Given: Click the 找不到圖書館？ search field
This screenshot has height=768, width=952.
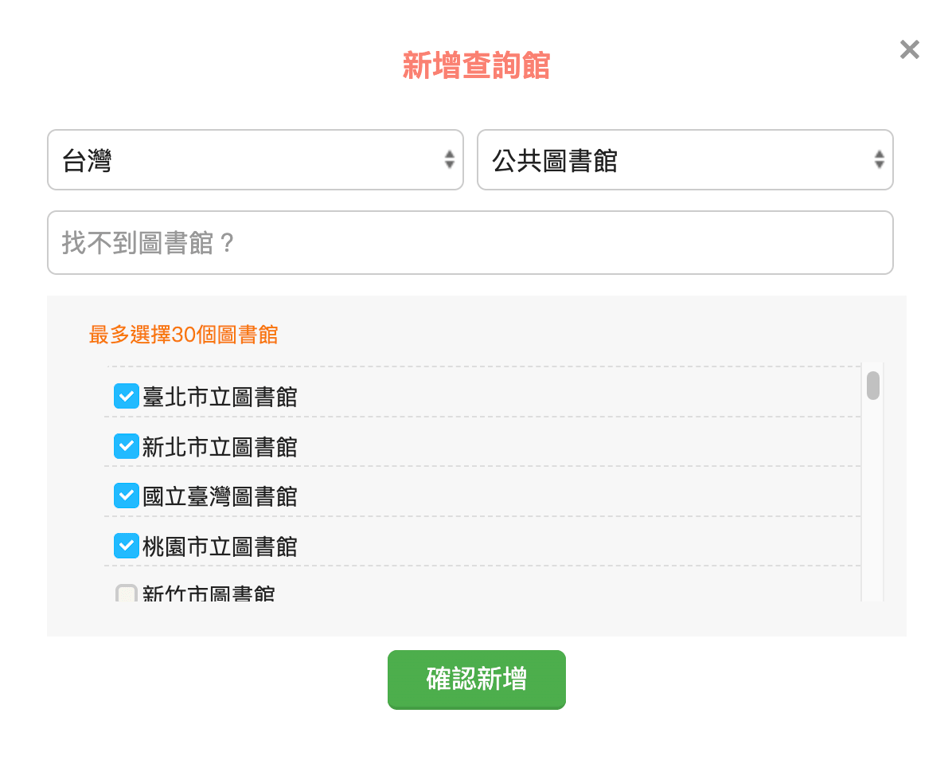Looking at the screenshot, I should (470, 243).
